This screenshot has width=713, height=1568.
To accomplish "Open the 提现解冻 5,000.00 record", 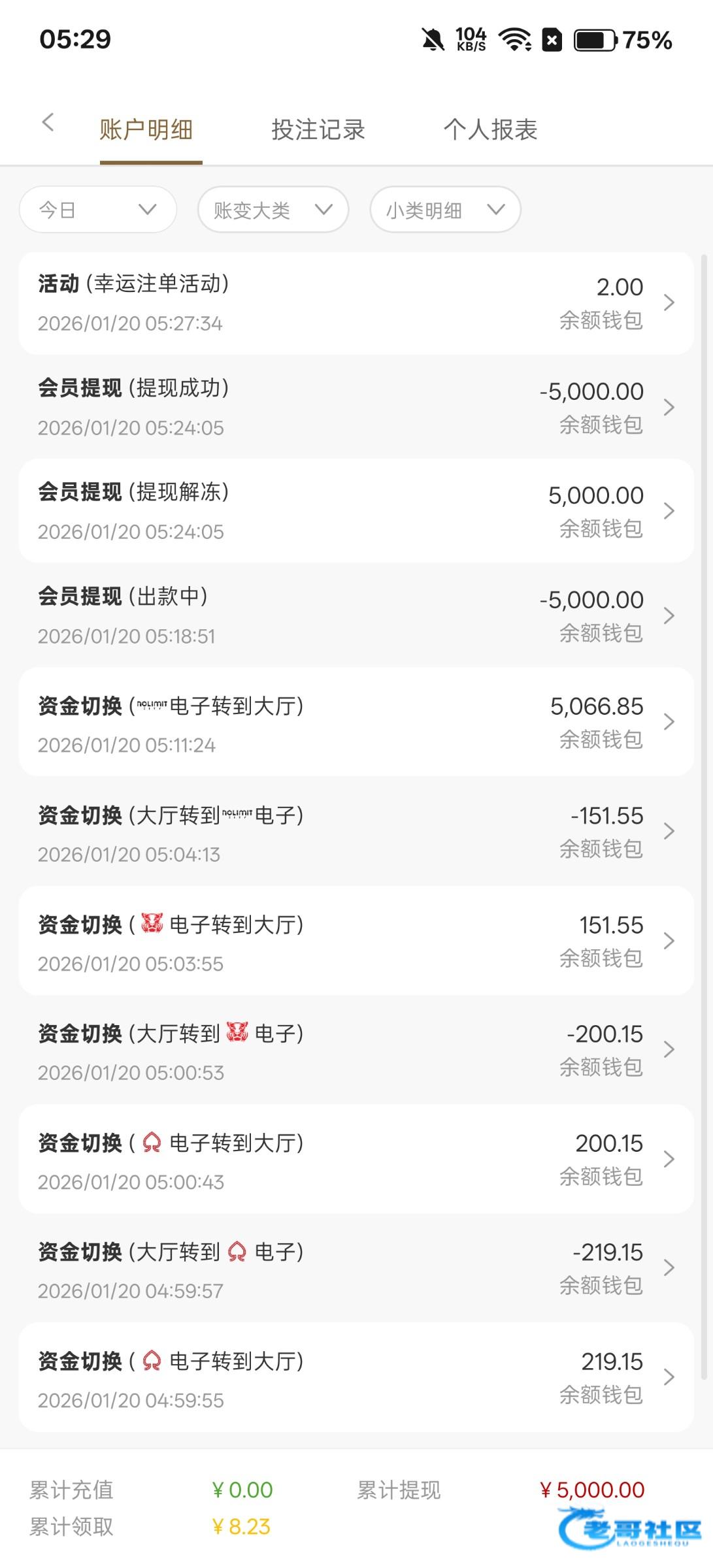I will pos(356,511).
